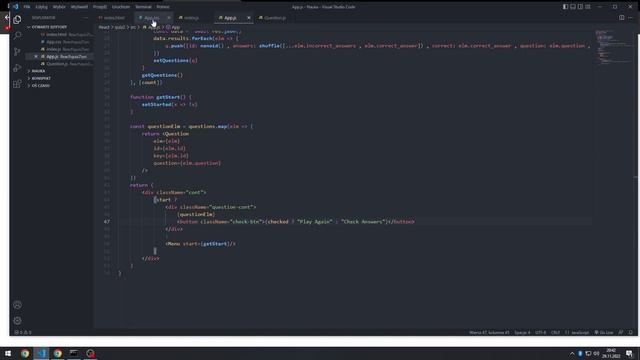This screenshot has height=360, width=640.
Task: Close the active App.js tab
Action: 249,18
